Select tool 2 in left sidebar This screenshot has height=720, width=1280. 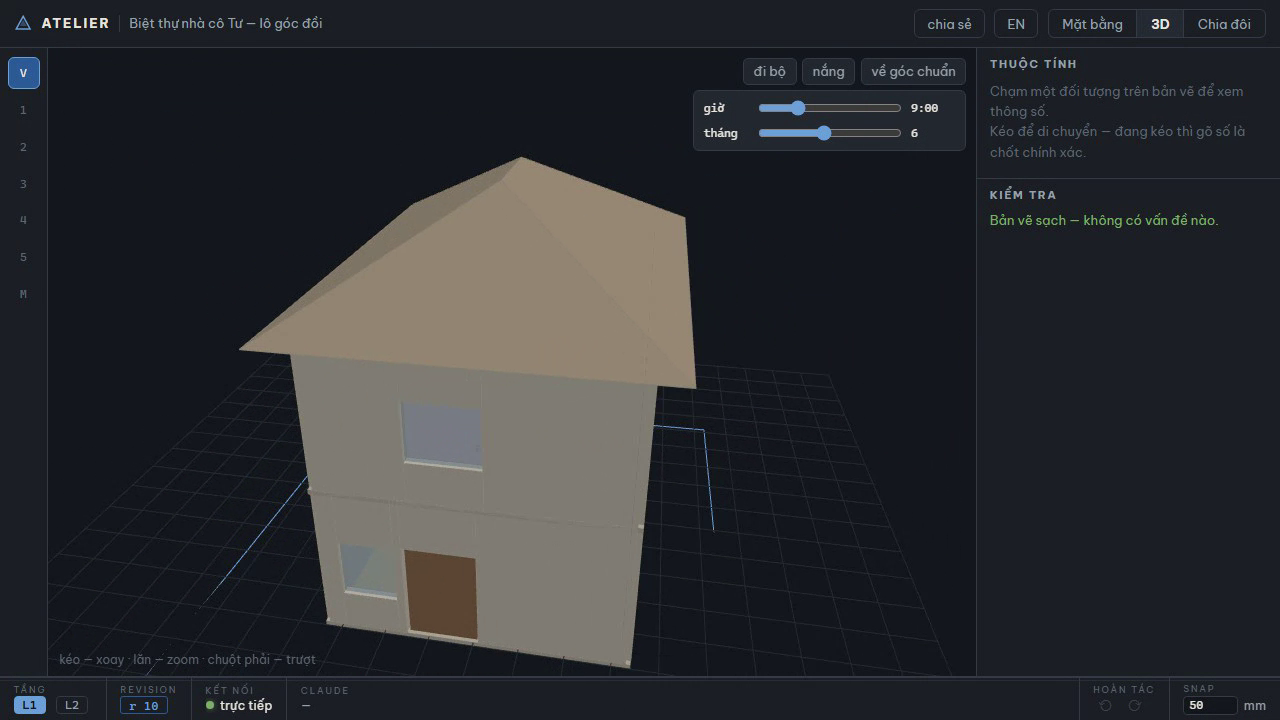point(24,147)
